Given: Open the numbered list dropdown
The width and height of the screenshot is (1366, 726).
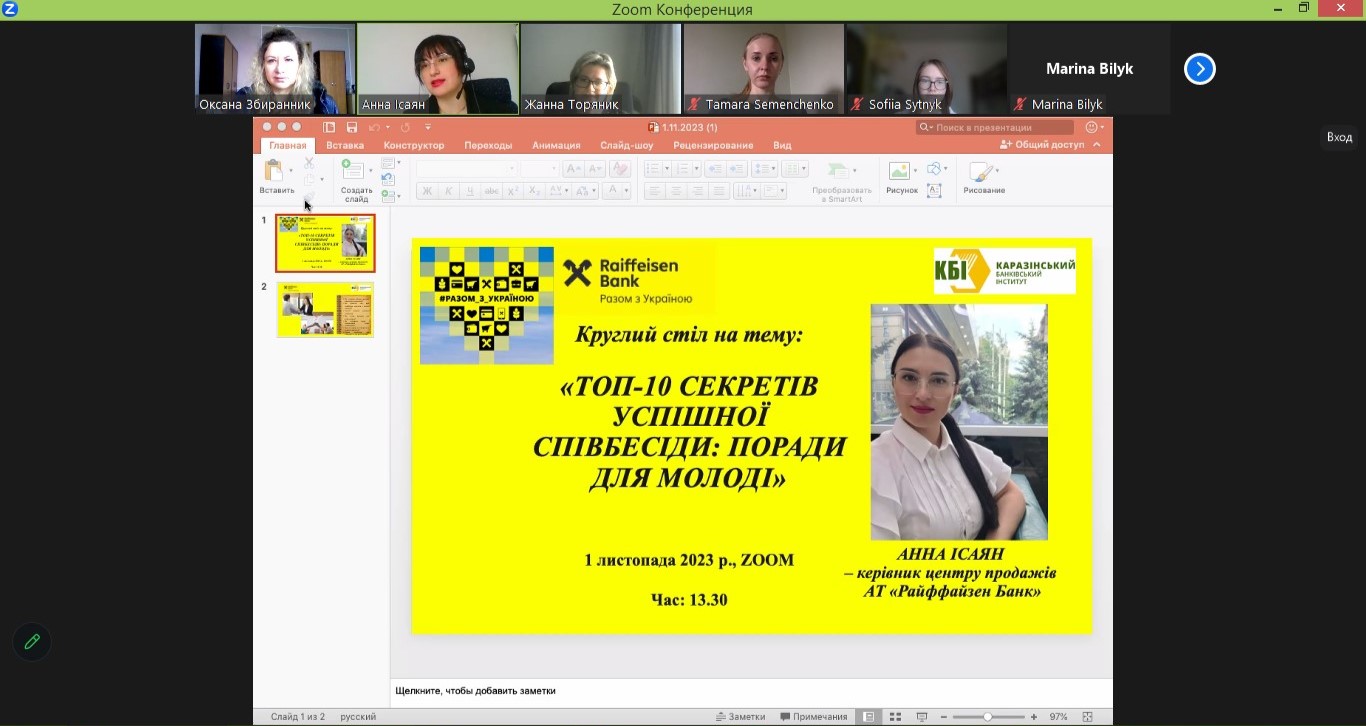Looking at the screenshot, I should pyautogui.click(x=696, y=169).
